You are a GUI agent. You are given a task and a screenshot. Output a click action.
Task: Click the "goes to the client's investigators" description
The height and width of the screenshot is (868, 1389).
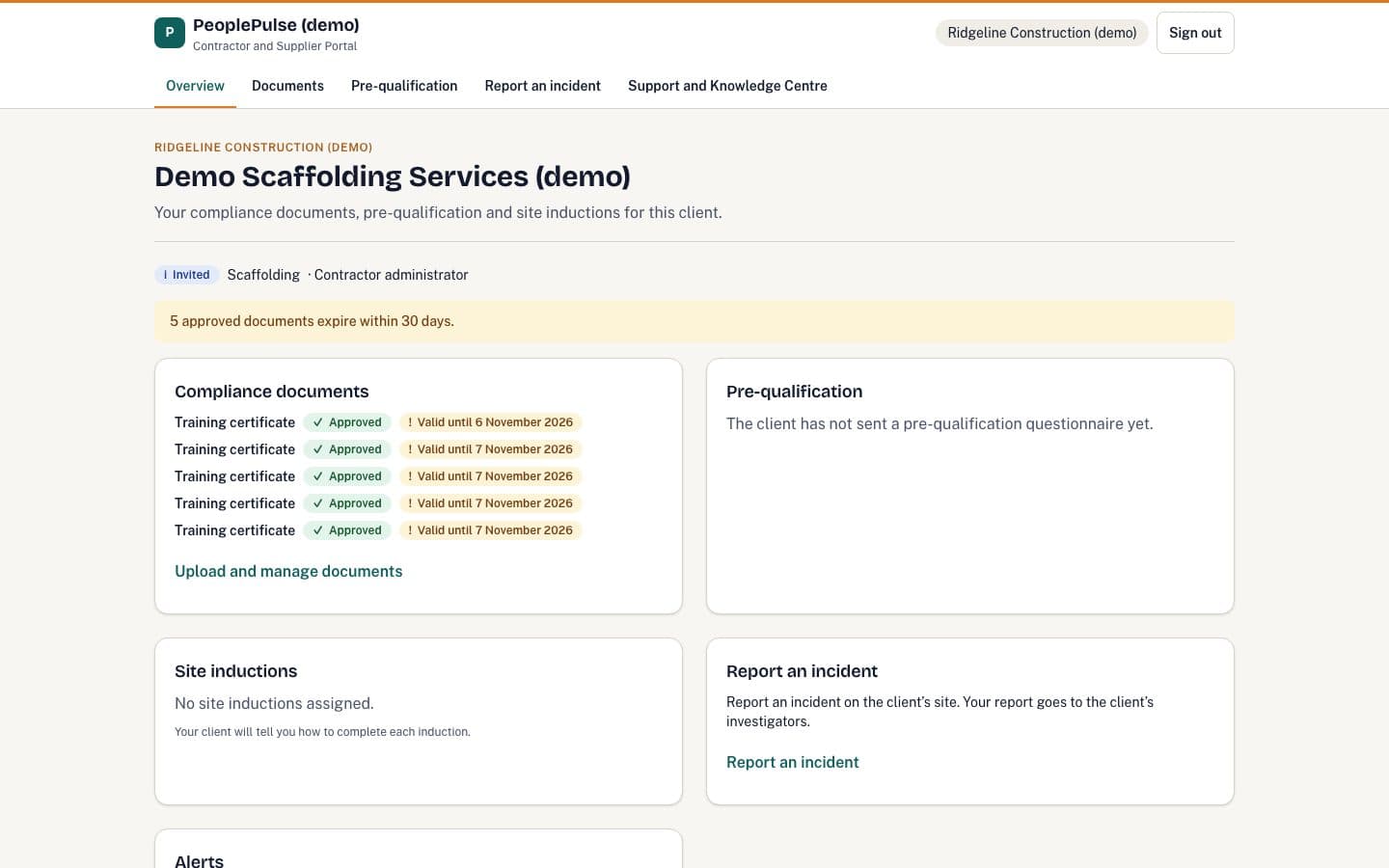pyautogui.click(x=940, y=712)
